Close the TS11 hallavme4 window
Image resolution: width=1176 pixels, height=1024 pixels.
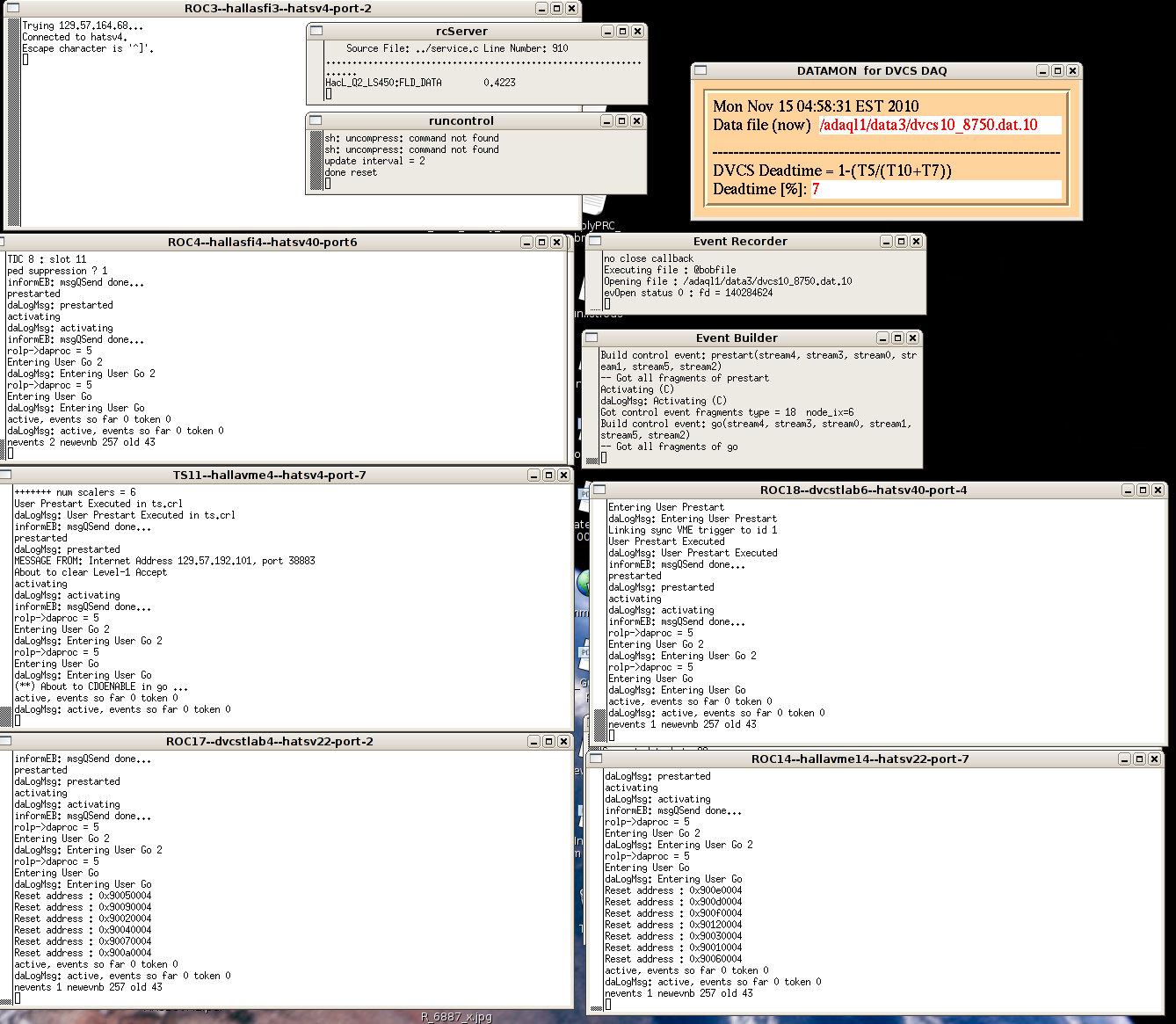[x=563, y=475]
